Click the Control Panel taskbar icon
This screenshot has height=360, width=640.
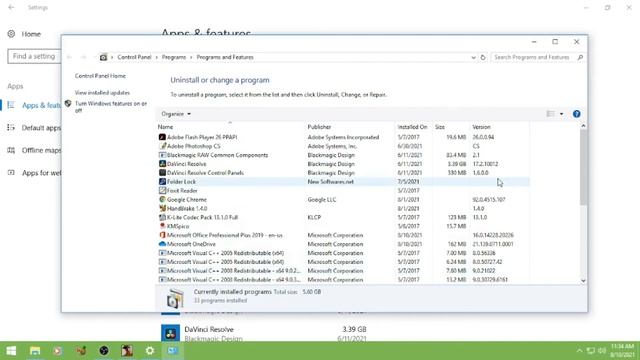[x=173, y=351]
